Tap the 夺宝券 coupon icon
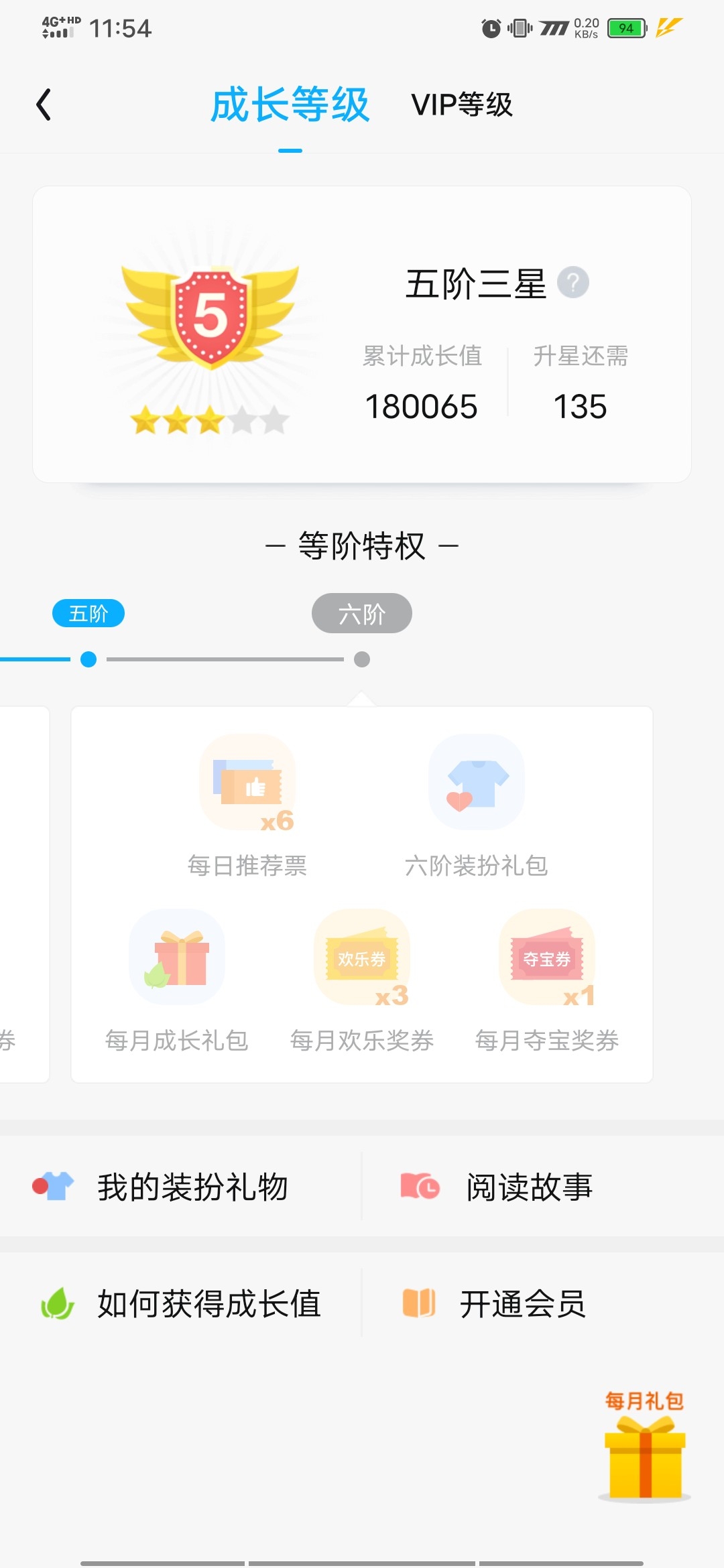724x1568 pixels. pyautogui.click(x=547, y=957)
